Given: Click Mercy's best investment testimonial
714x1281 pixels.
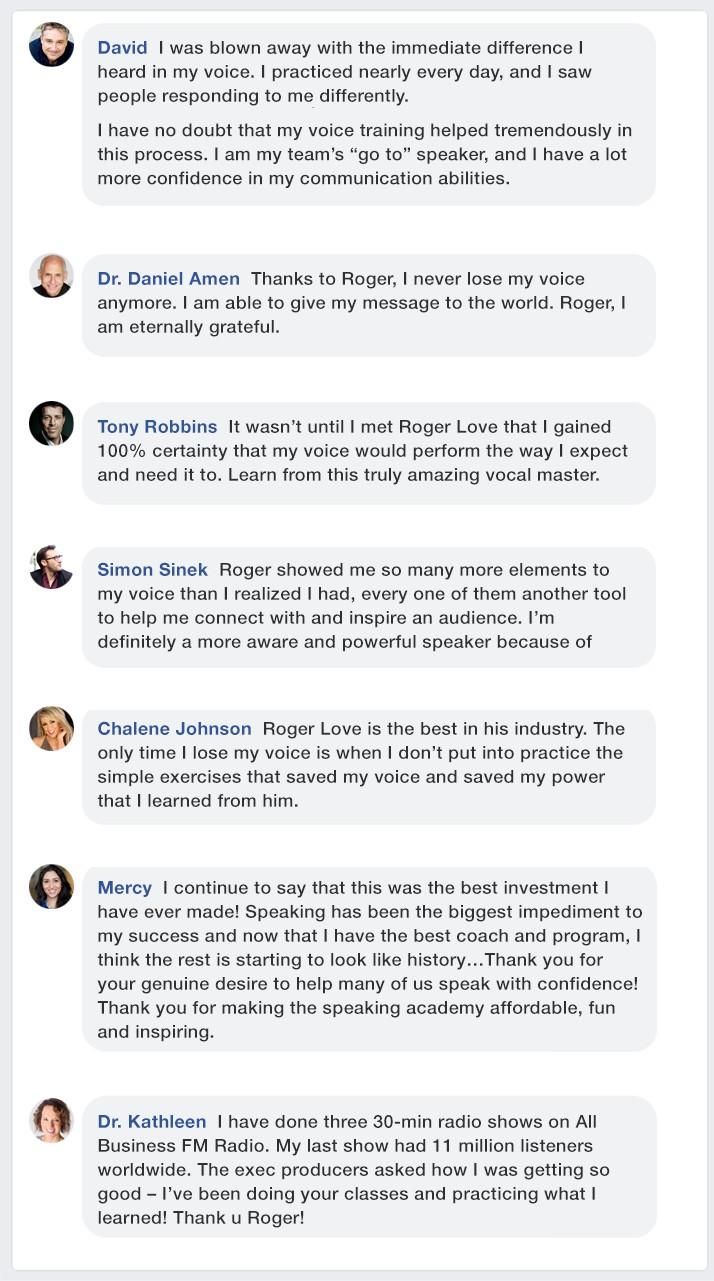Looking at the screenshot, I should click(368, 959).
